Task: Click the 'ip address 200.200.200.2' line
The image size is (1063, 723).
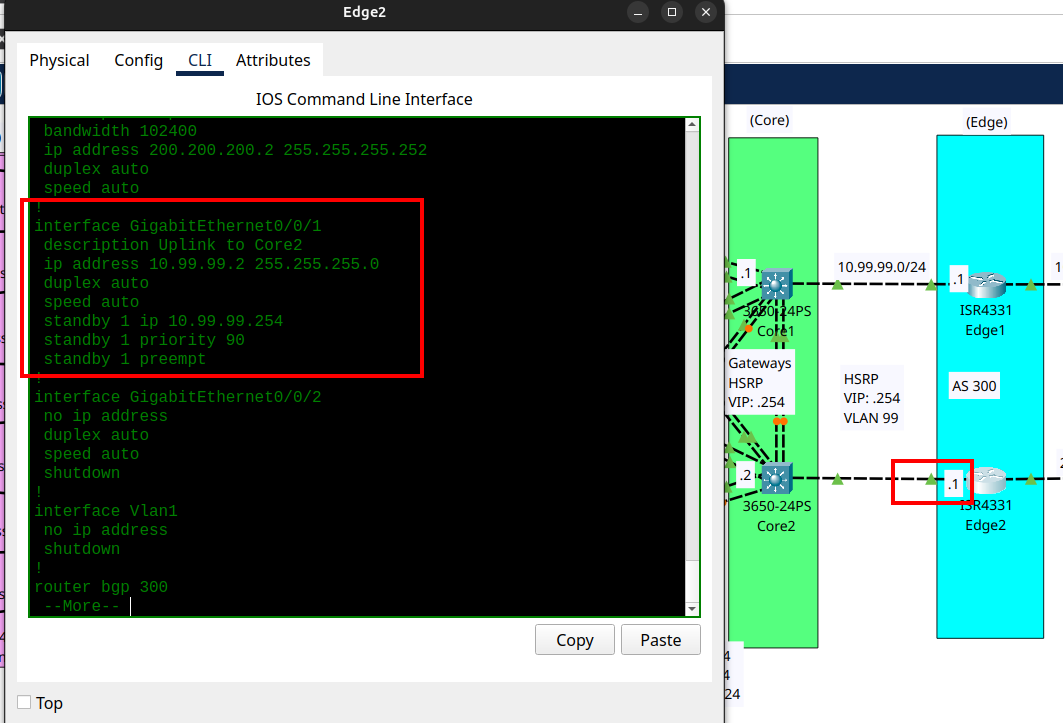Action: pos(235,150)
